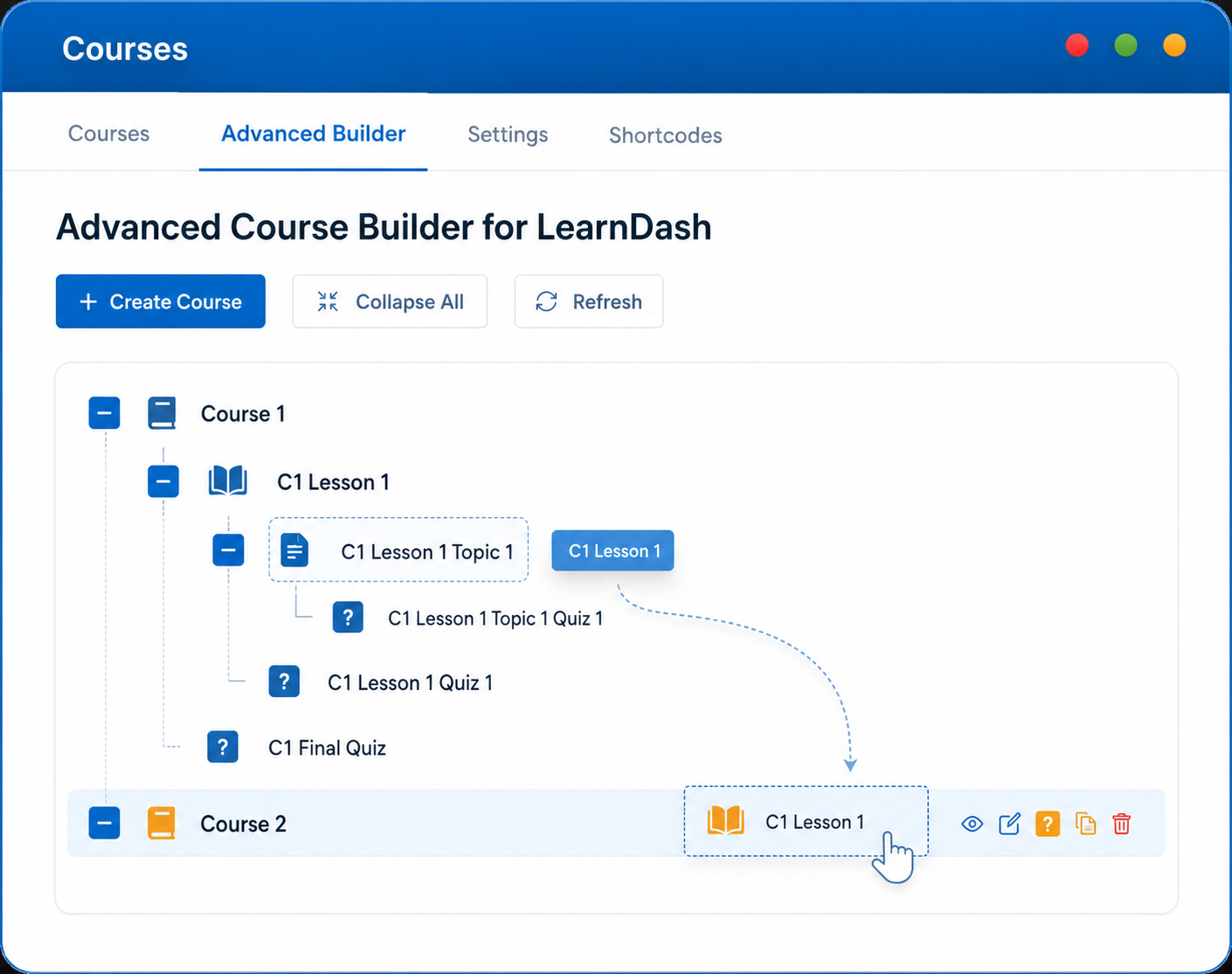Click the Refresh button
Viewport: 1232px width, 974px height.
click(x=589, y=301)
